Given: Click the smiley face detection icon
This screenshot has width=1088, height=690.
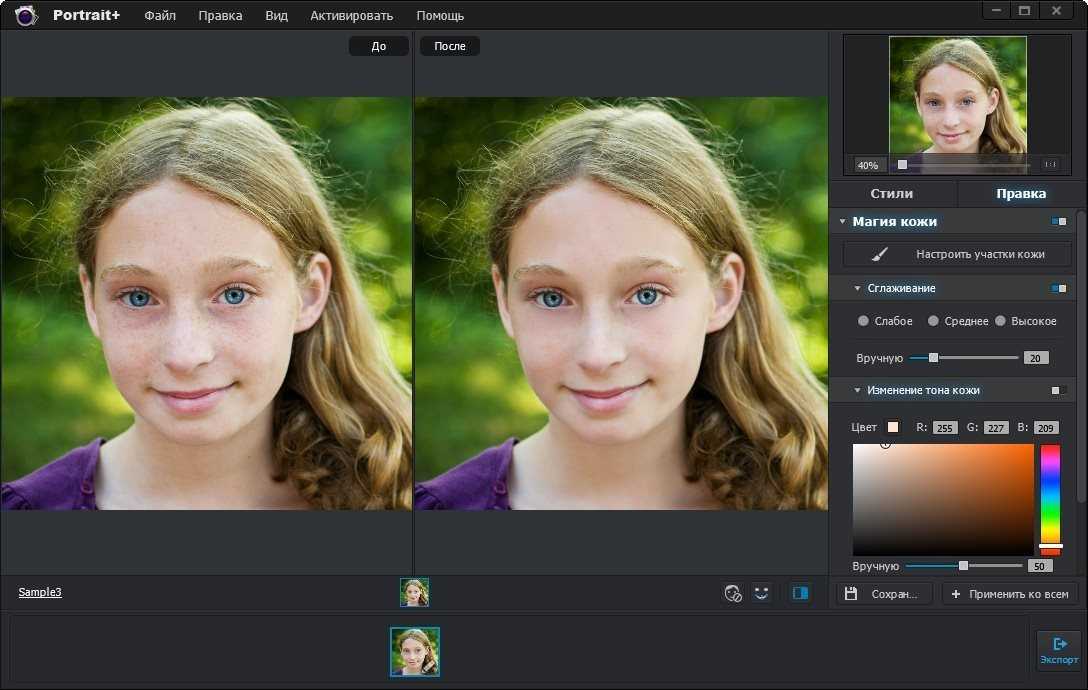Looking at the screenshot, I should point(761,594).
